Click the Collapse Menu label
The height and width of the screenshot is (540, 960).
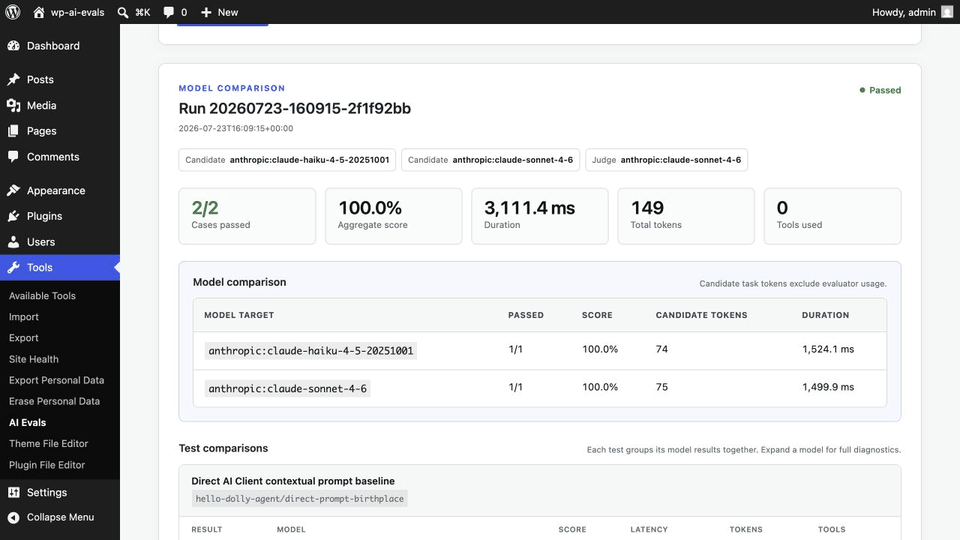(61, 517)
